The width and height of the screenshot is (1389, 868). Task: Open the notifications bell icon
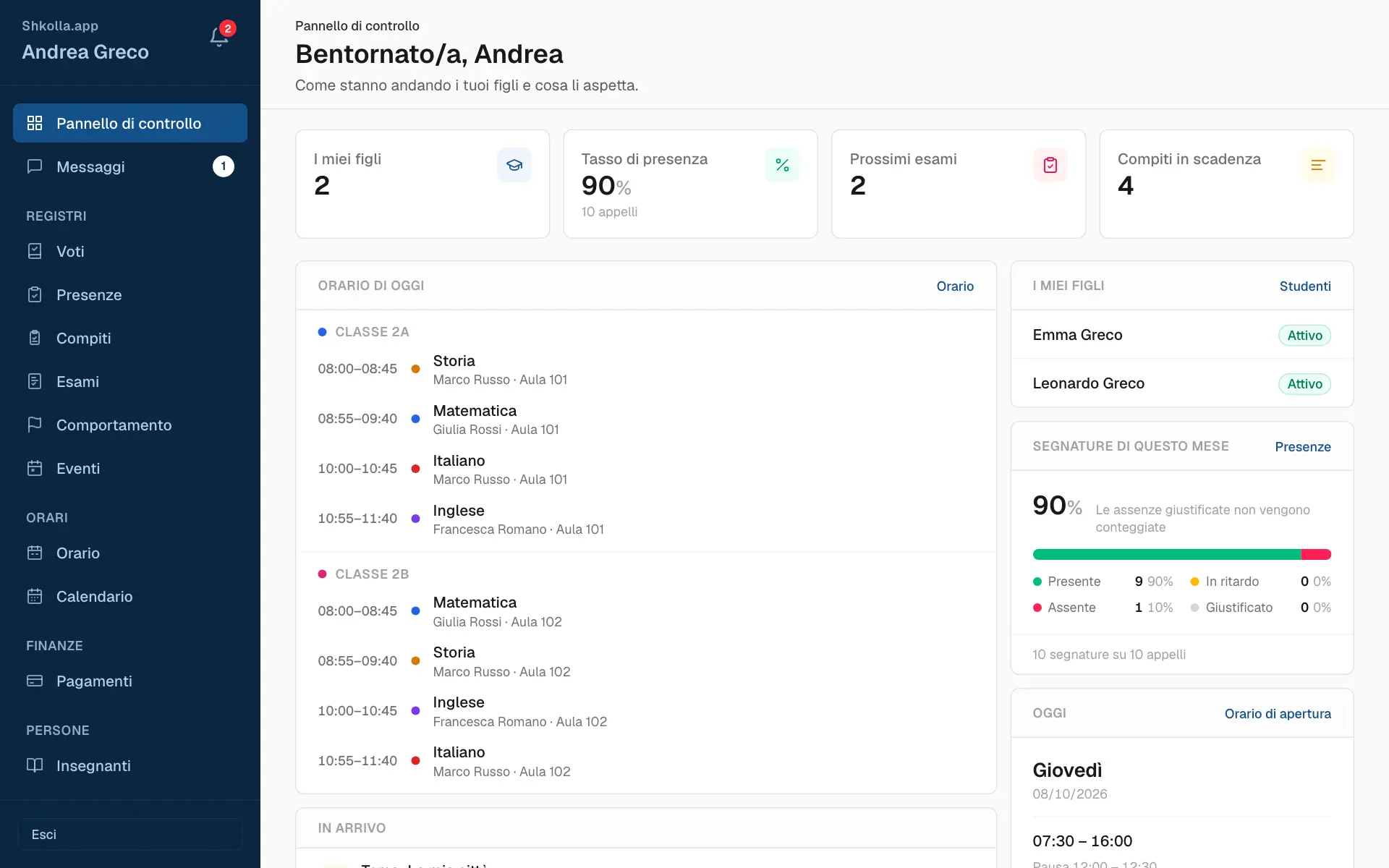pos(219,37)
